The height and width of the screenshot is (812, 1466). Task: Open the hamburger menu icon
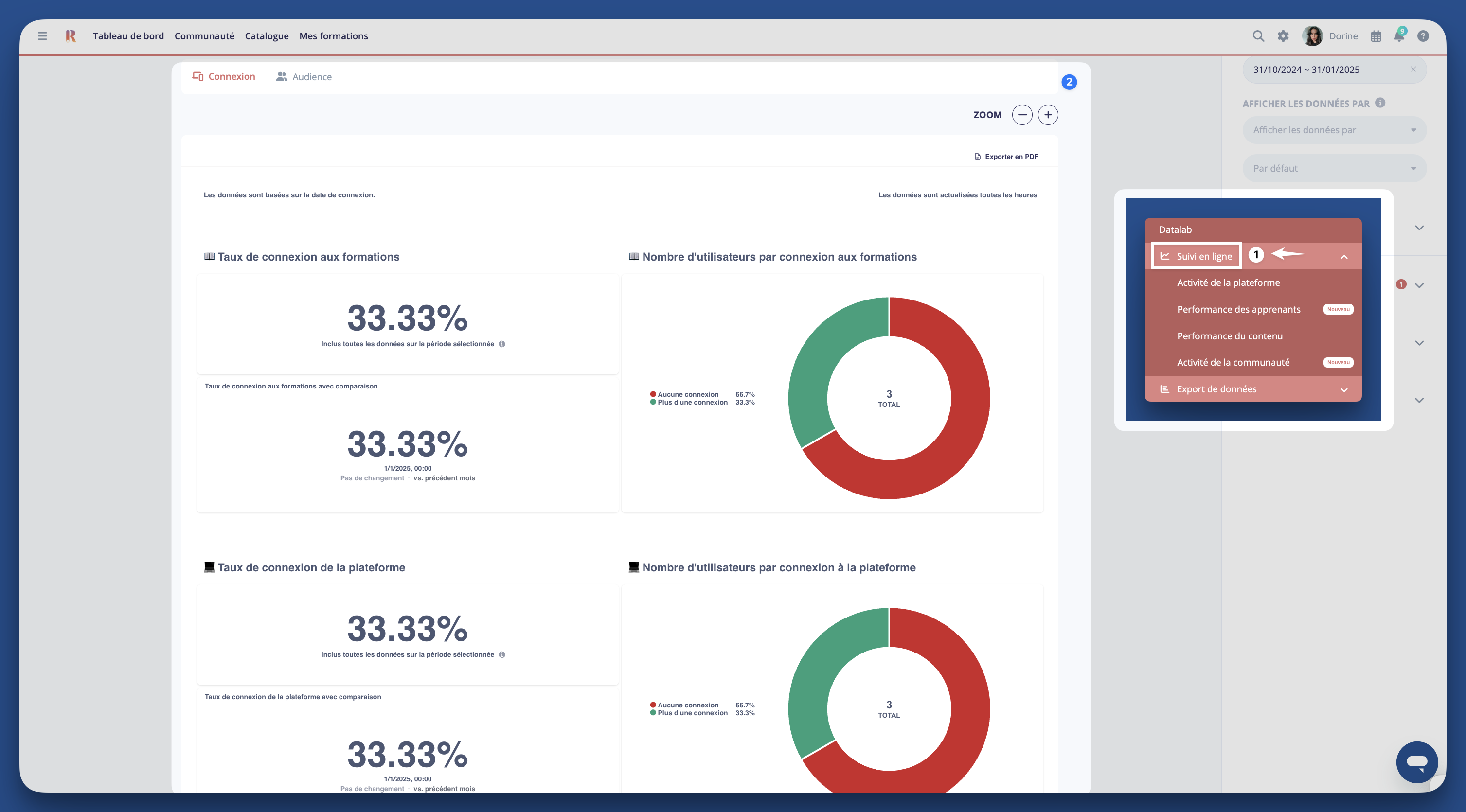42,36
